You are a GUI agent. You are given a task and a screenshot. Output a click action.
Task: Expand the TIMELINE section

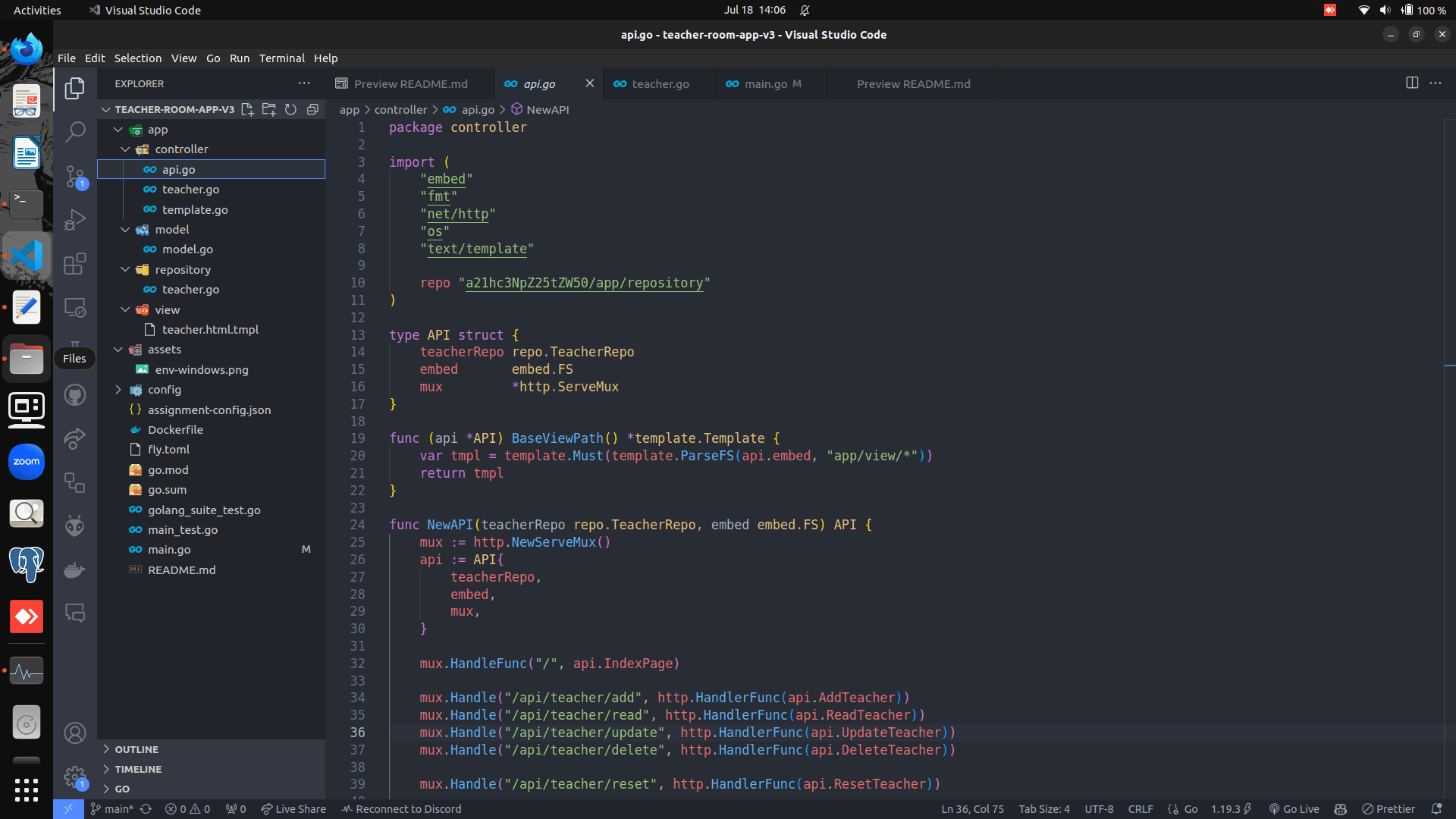[138, 769]
